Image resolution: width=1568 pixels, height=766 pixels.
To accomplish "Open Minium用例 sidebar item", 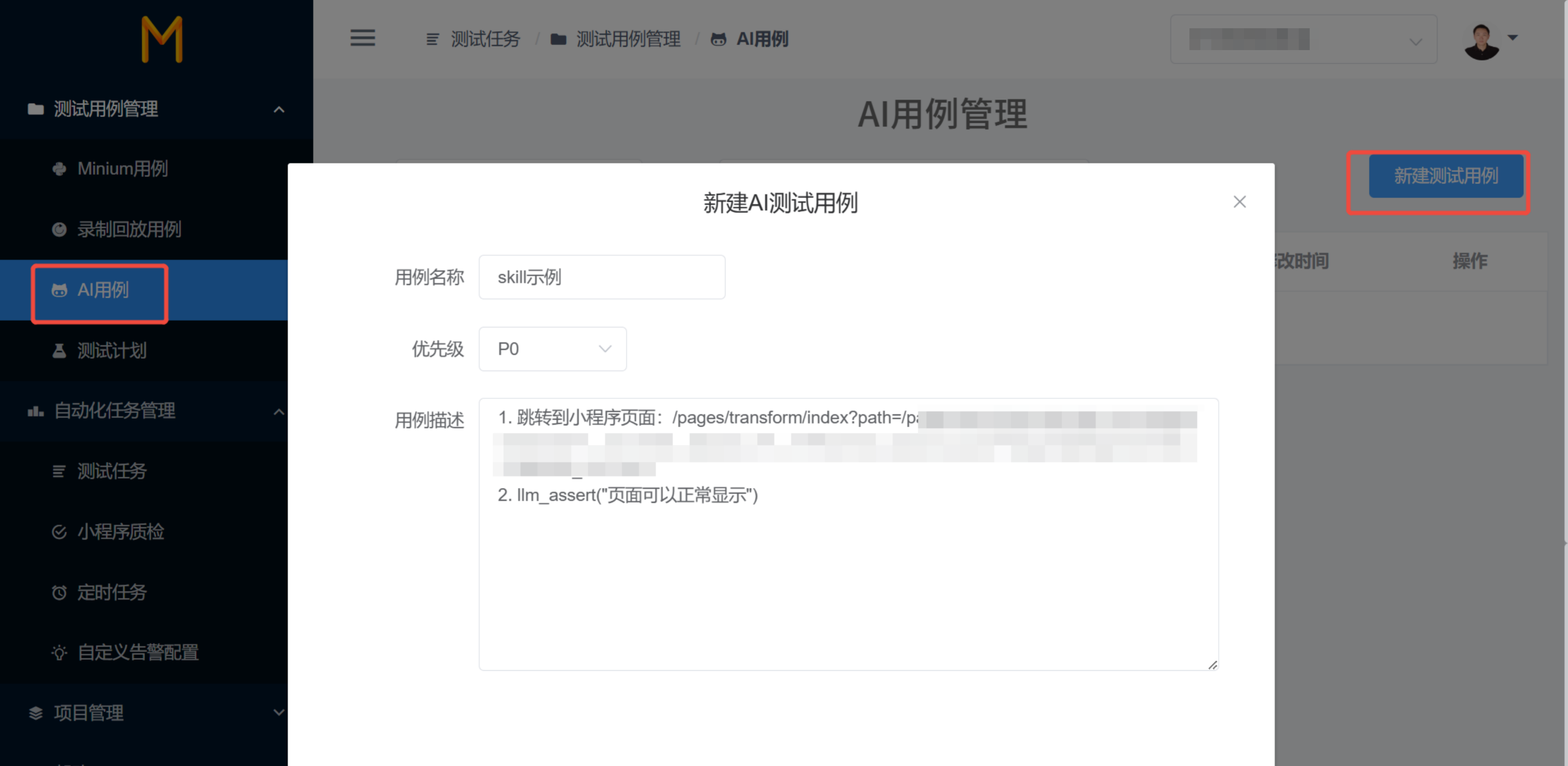I will (122, 169).
